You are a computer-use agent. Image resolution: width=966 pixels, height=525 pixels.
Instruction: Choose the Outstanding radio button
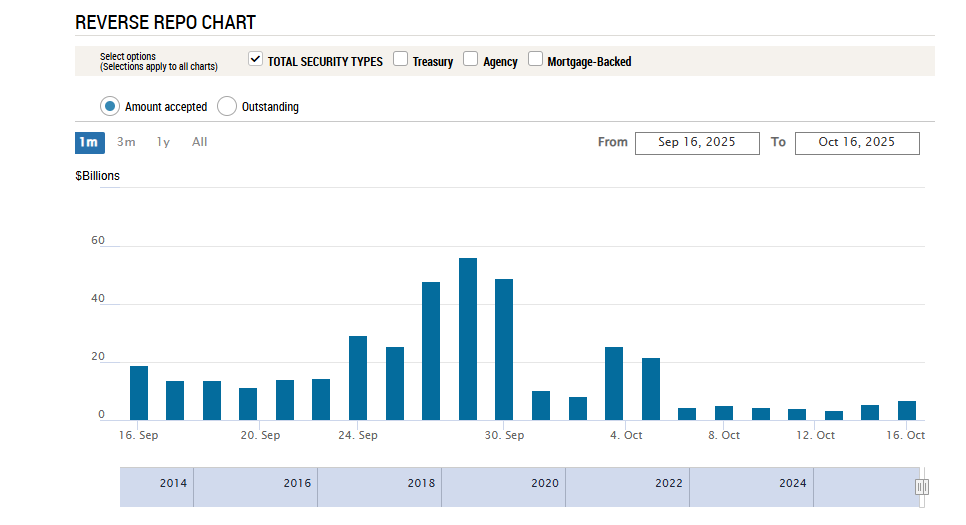point(227,106)
